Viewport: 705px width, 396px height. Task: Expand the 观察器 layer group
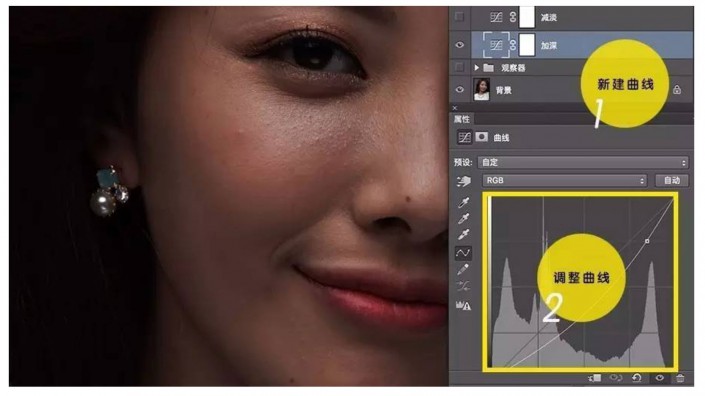(476, 68)
